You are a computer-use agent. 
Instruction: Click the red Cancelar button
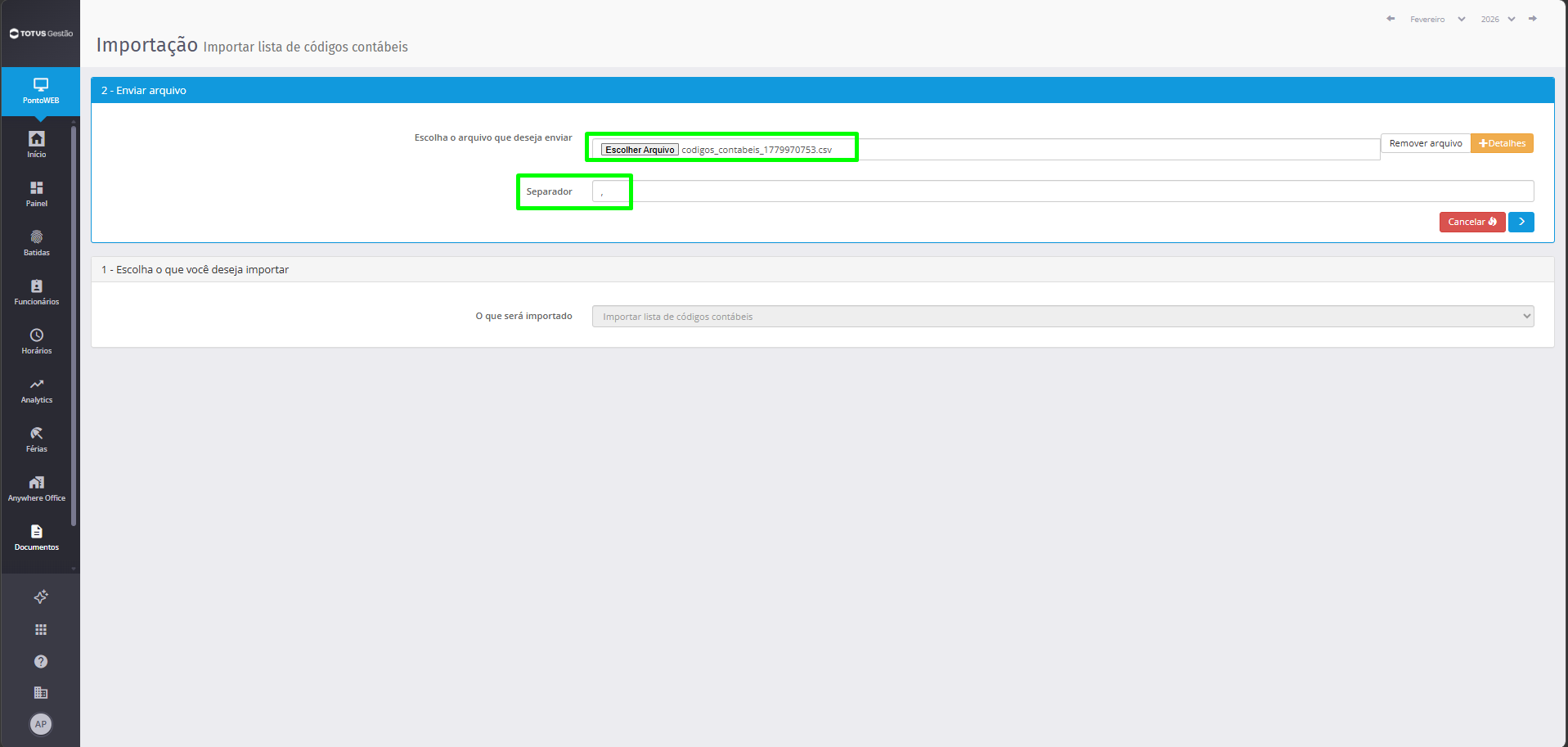click(1472, 222)
